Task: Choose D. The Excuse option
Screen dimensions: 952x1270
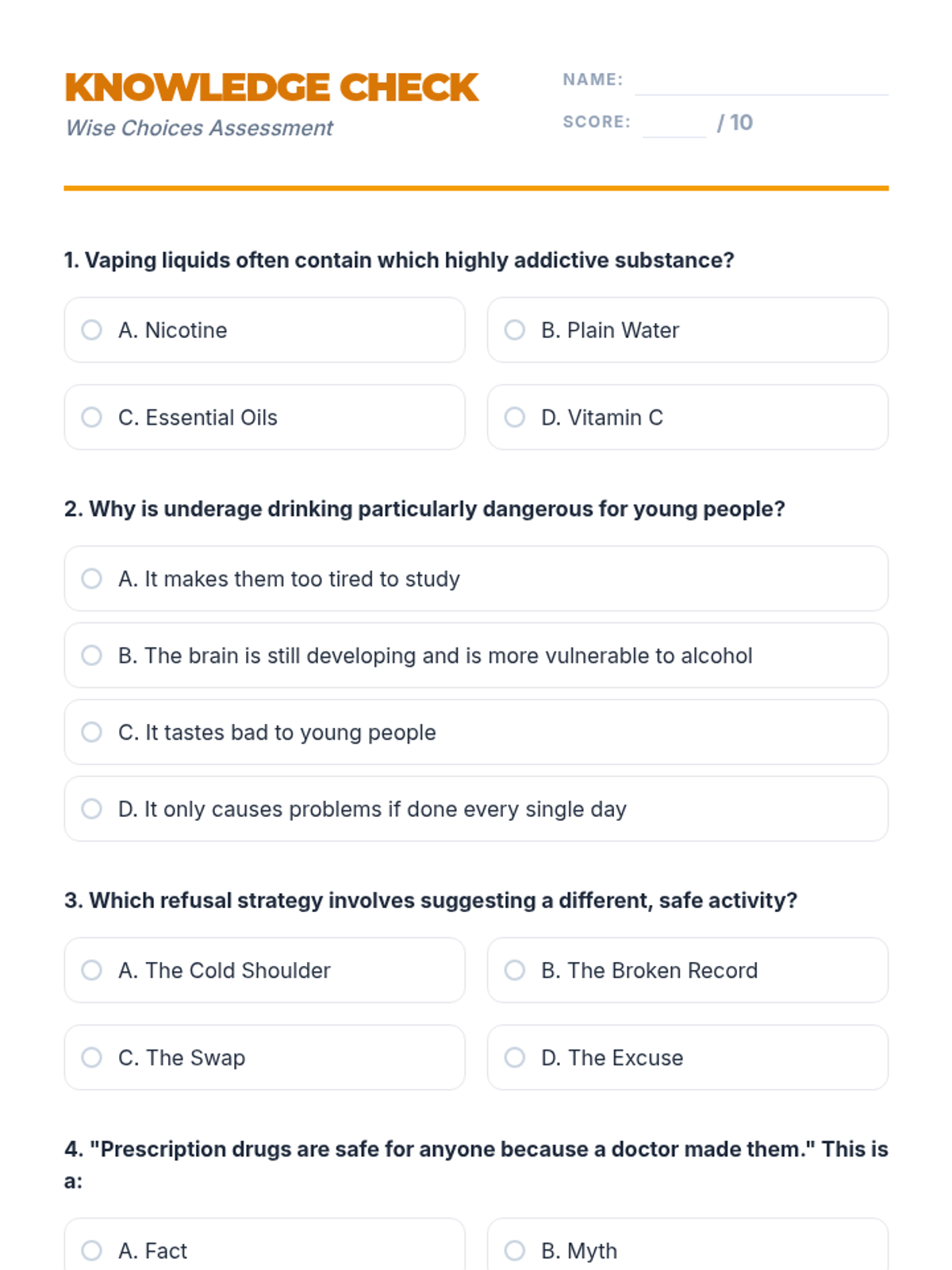Action: coord(688,1057)
